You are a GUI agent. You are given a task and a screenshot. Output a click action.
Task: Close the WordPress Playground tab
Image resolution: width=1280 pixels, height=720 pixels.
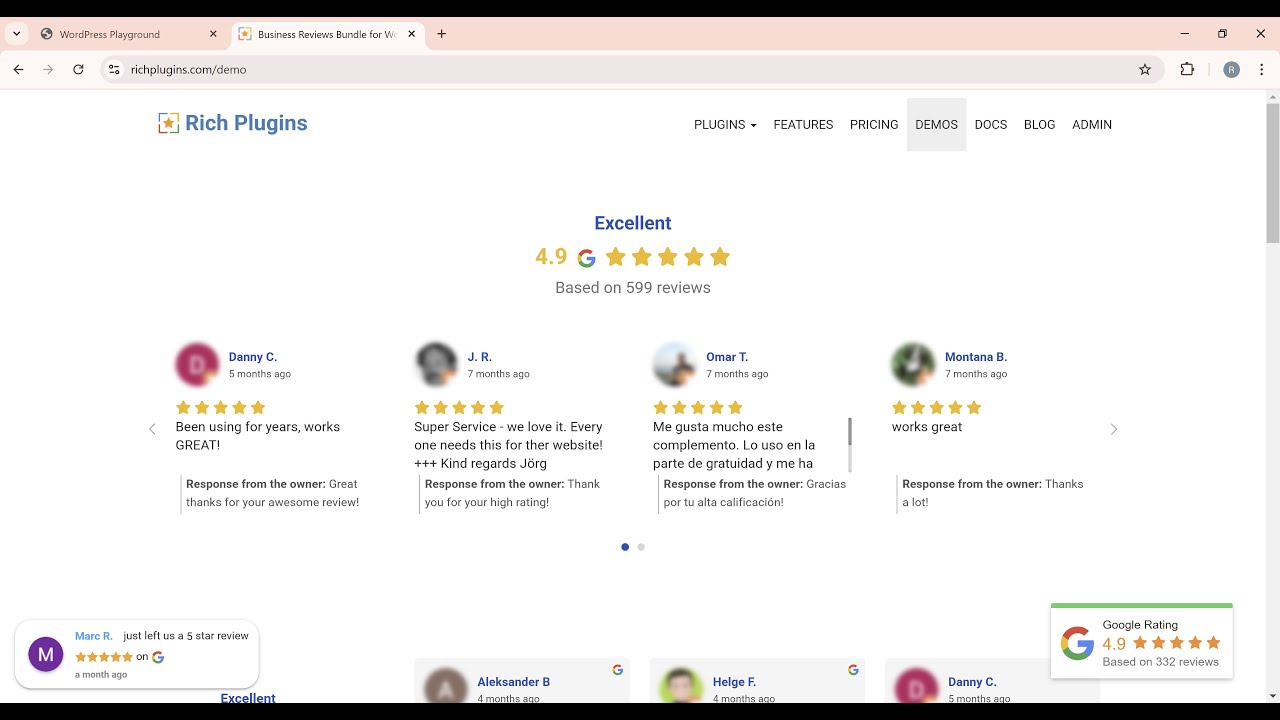tap(213, 34)
